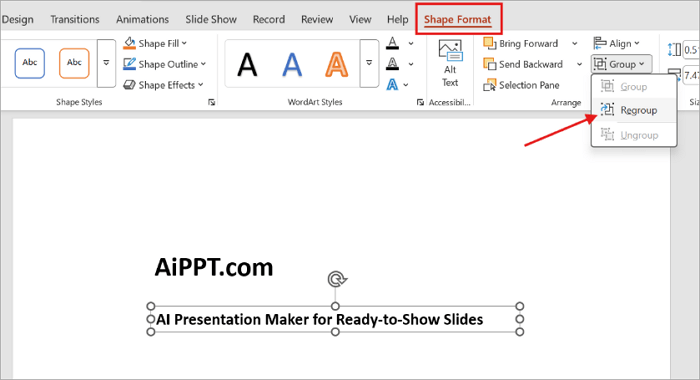The image size is (700, 380).
Task: Open the Design ribbon tab
Action: [17, 19]
